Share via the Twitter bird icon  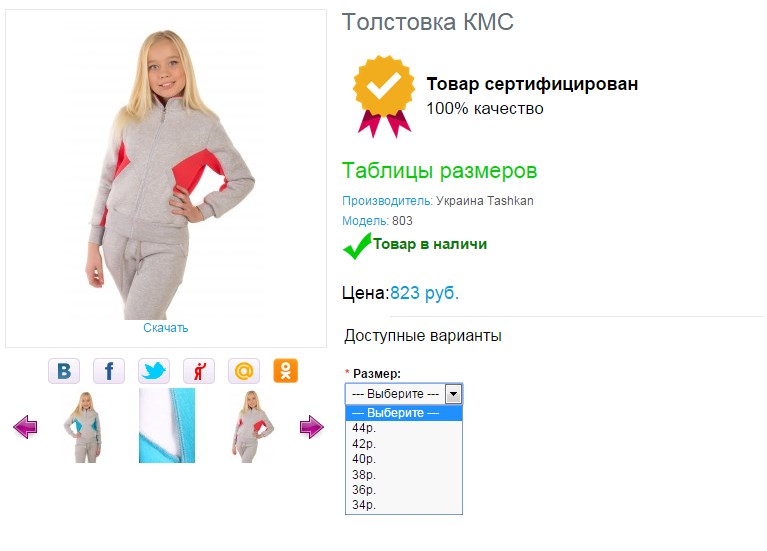[154, 371]
